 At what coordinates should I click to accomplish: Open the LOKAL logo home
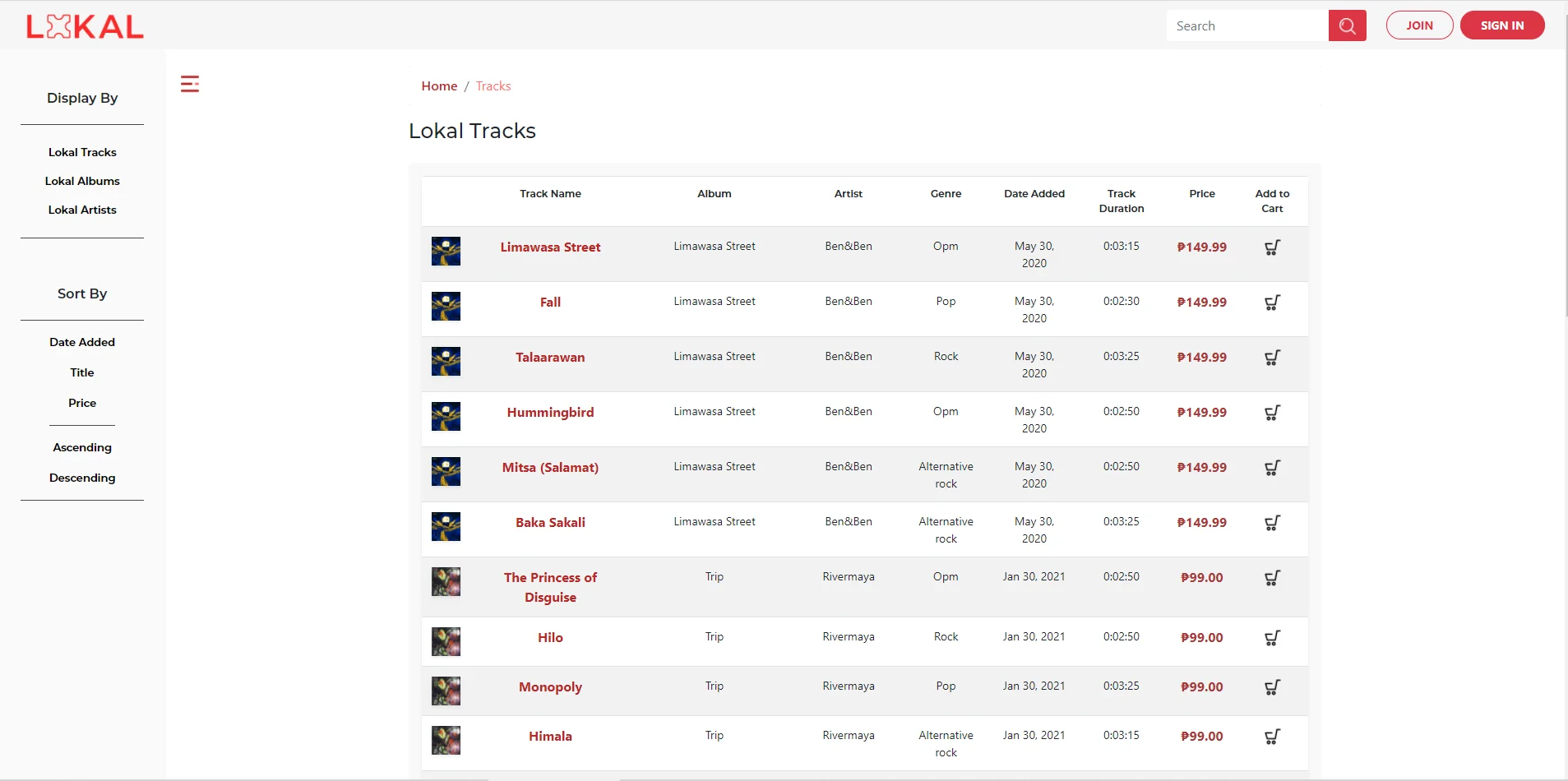[85, 26]
